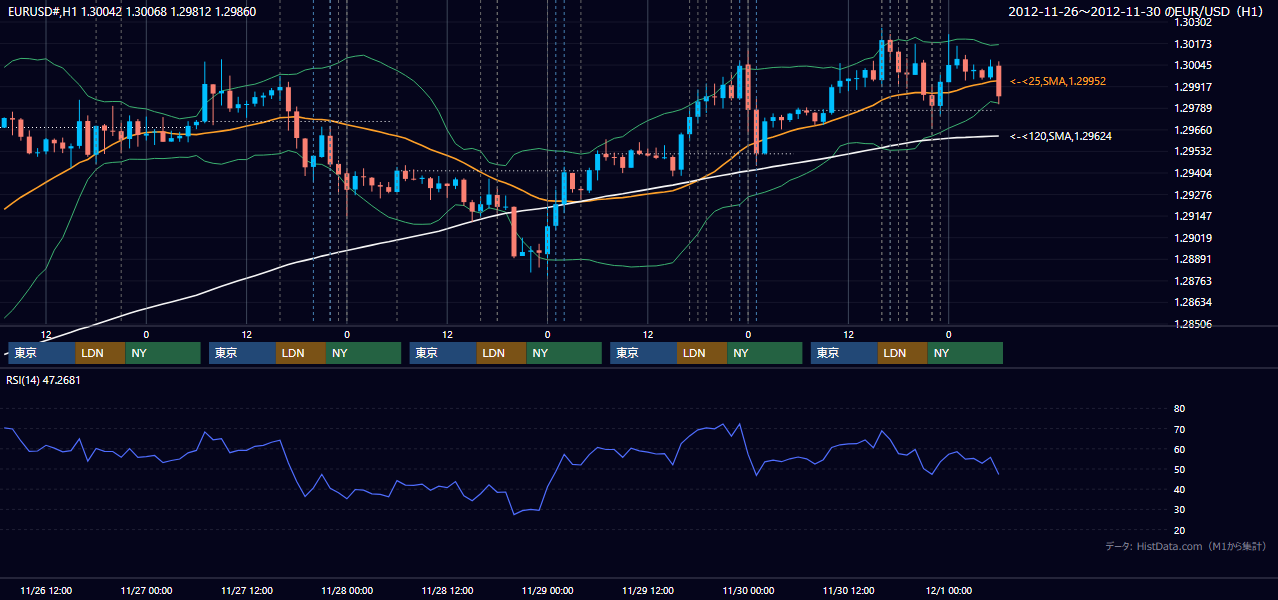Screen dimensions: 1278x600
Task: Click price axis value 1.29660
Action: coord(1193,130)
